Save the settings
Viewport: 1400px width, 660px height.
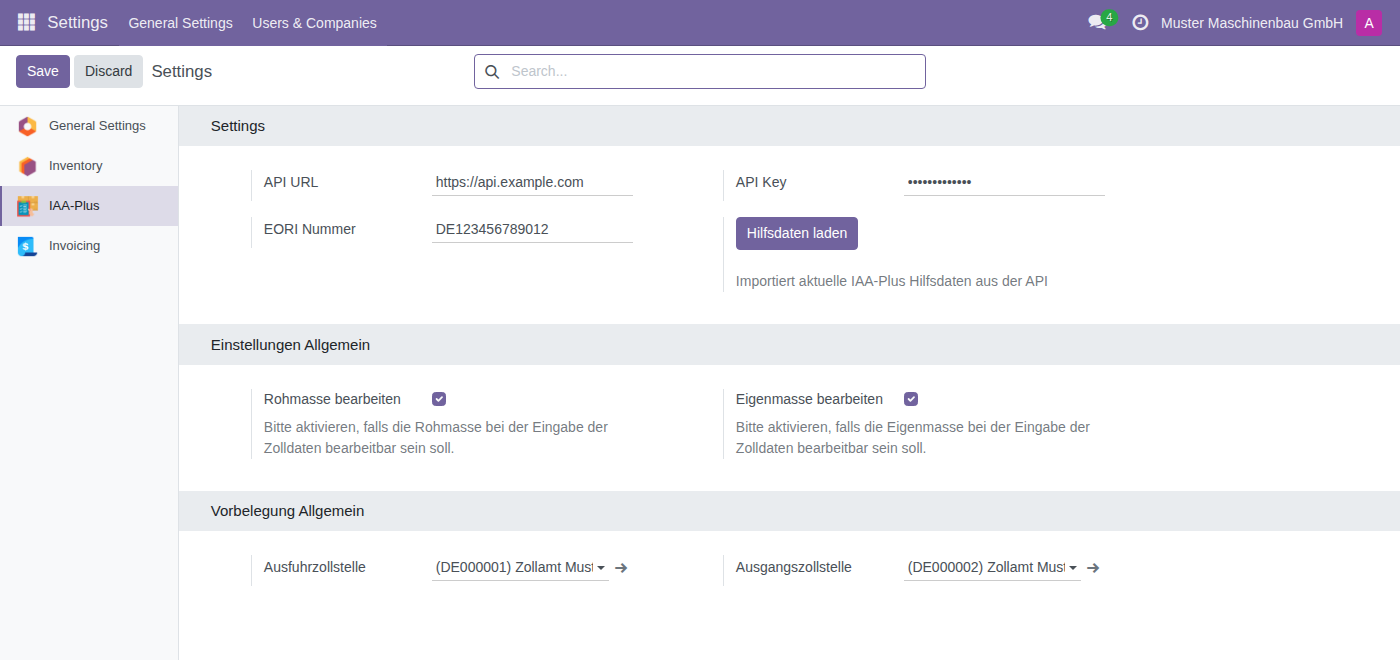(43, 71)
